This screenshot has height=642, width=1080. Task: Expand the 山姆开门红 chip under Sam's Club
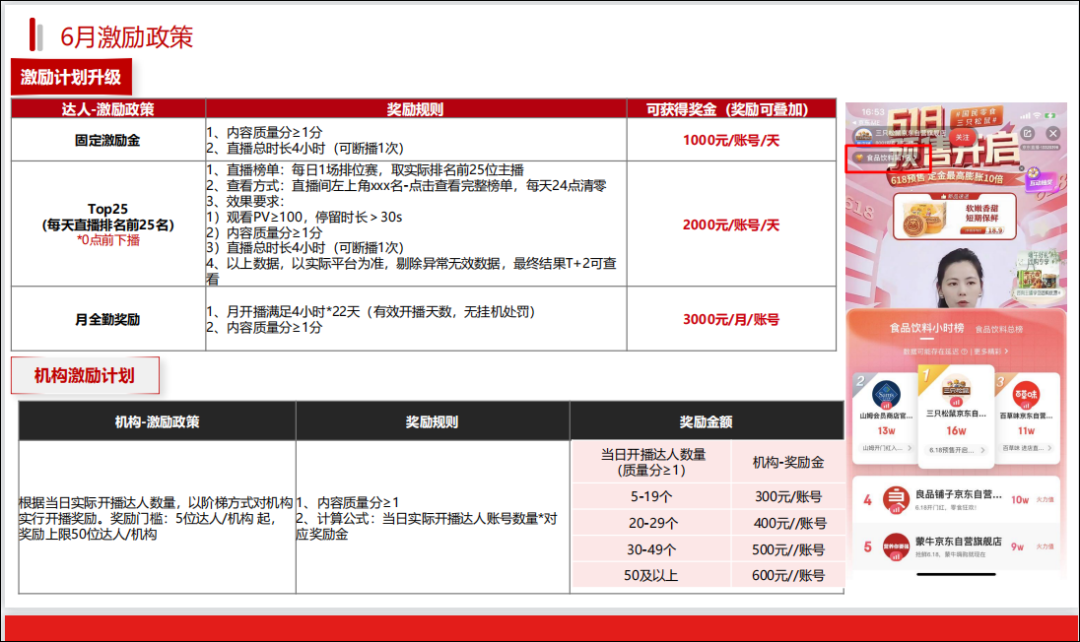click(x=885, y=447)
